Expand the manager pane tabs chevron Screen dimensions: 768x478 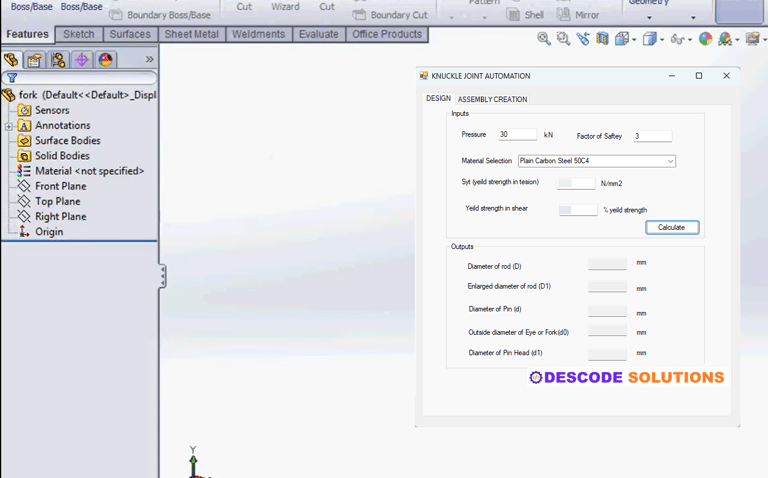[x=149, y=59]
